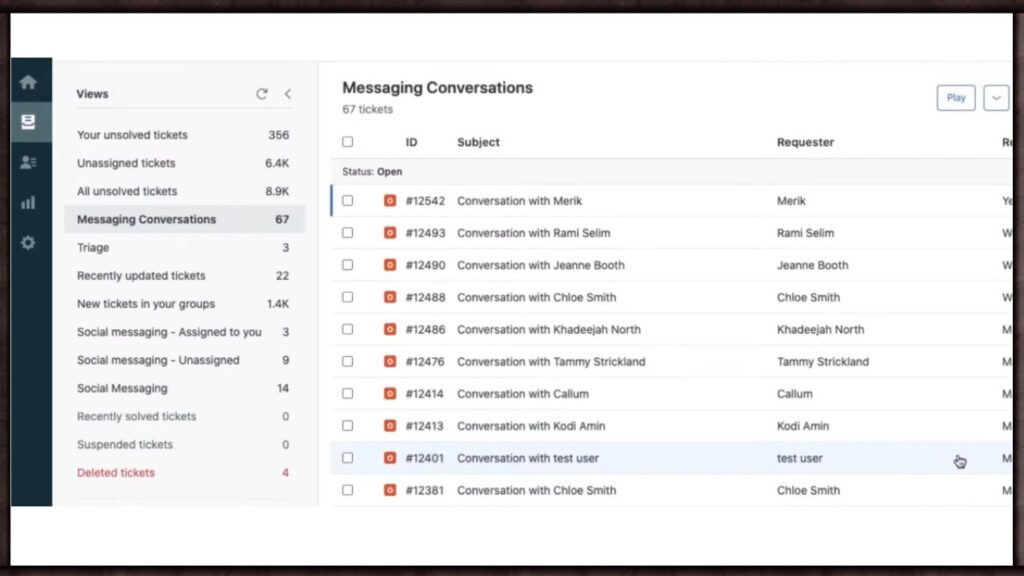Click open status icon for ticket #12381
The height and width of the screenshot is (576, 1024).
click(390, 490)
